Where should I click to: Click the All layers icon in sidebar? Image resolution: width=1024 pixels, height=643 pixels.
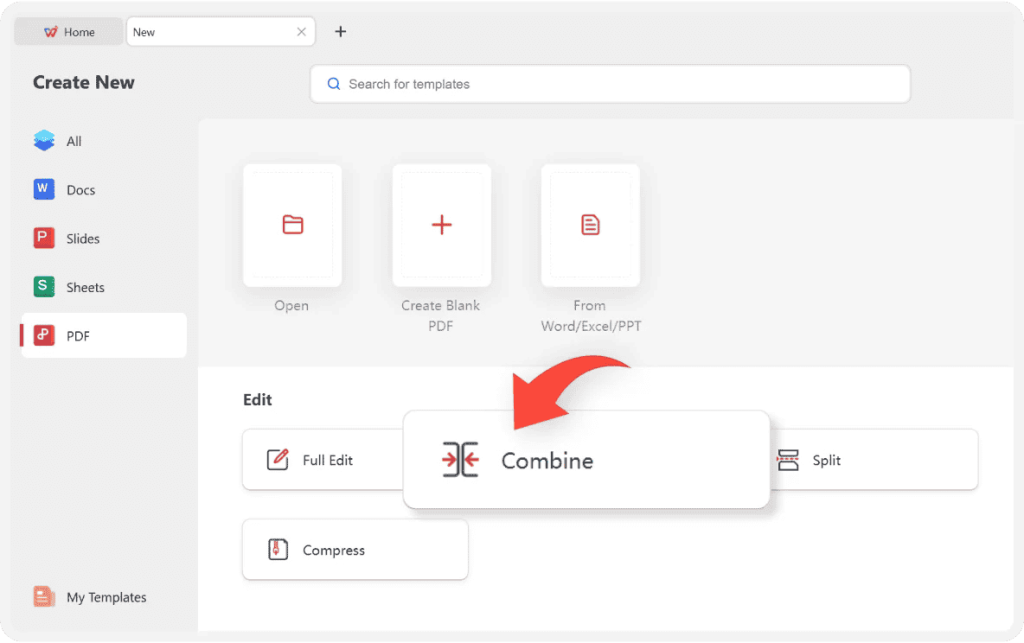pyautogui.click(x=44, y=140)
